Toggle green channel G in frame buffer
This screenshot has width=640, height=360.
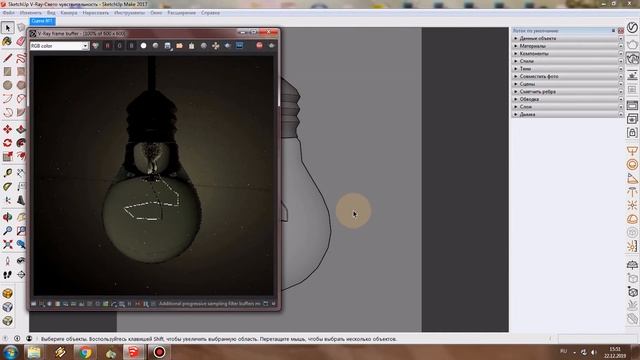119,46
